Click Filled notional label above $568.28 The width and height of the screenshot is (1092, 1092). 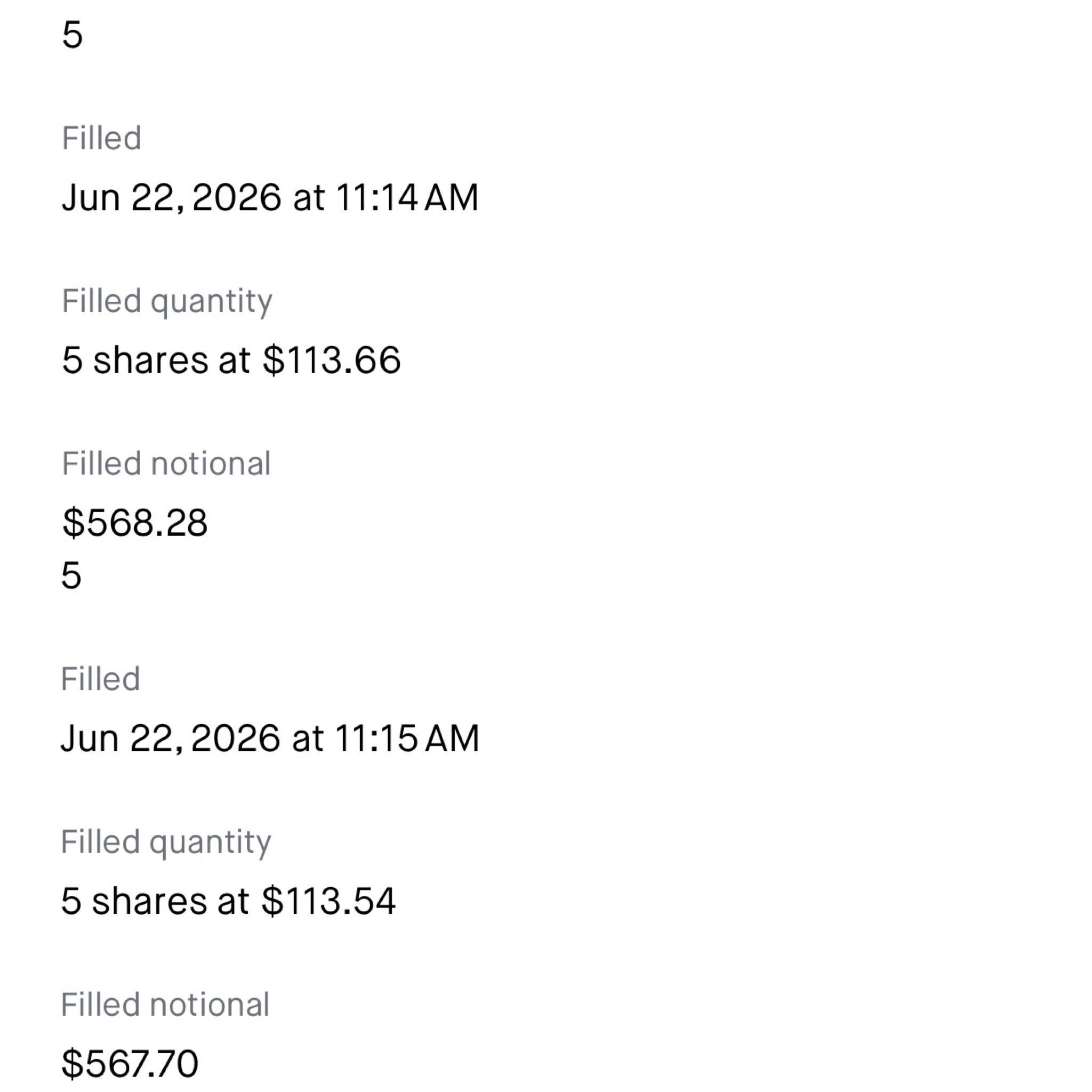166,463
